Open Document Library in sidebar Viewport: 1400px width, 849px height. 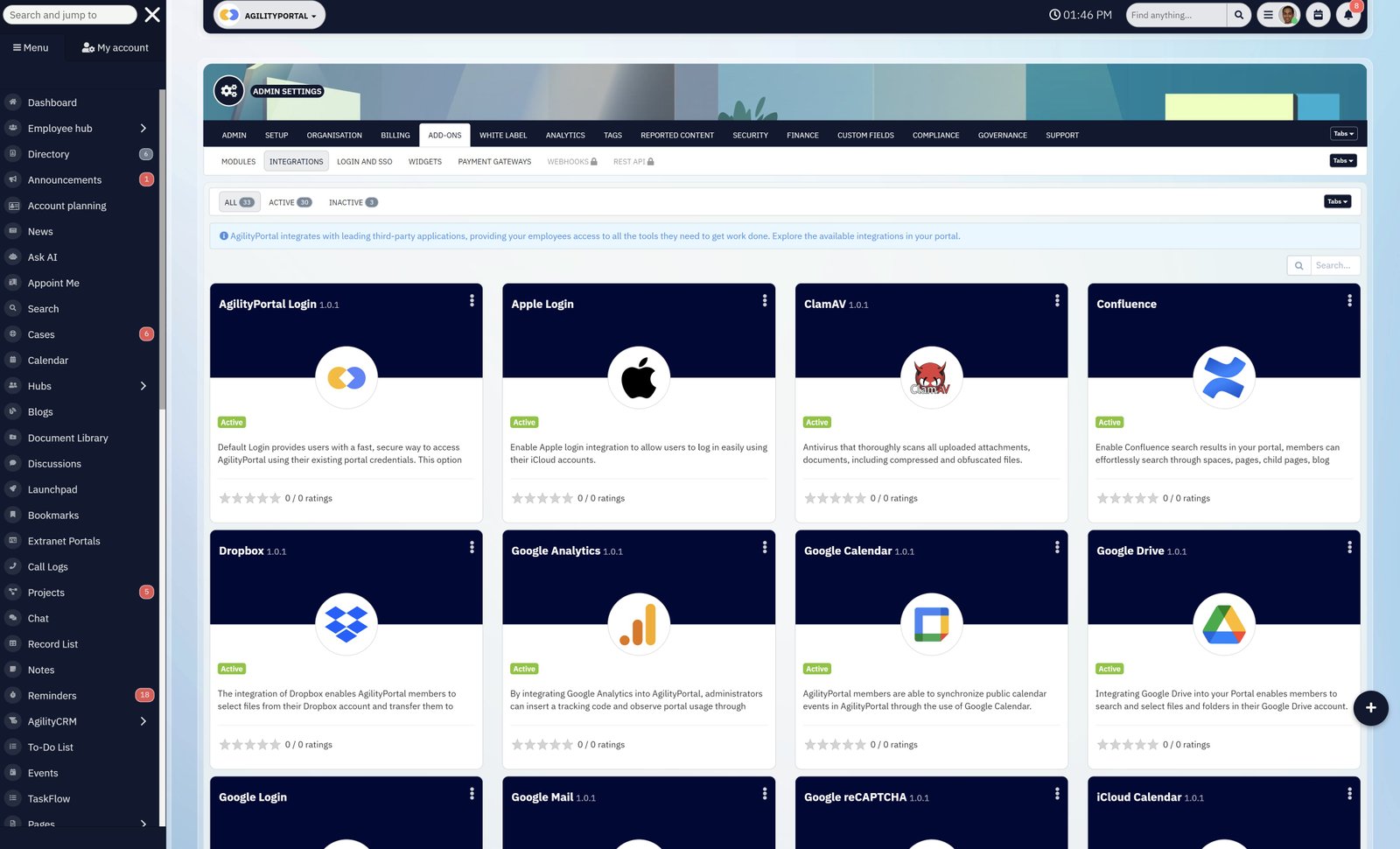pos(67,438)
